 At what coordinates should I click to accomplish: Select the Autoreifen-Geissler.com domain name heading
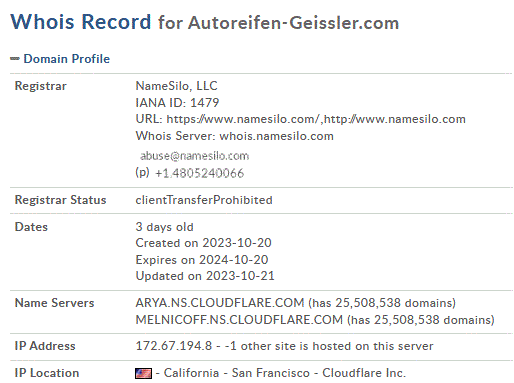pyautogui.click(x=293, y=23)
